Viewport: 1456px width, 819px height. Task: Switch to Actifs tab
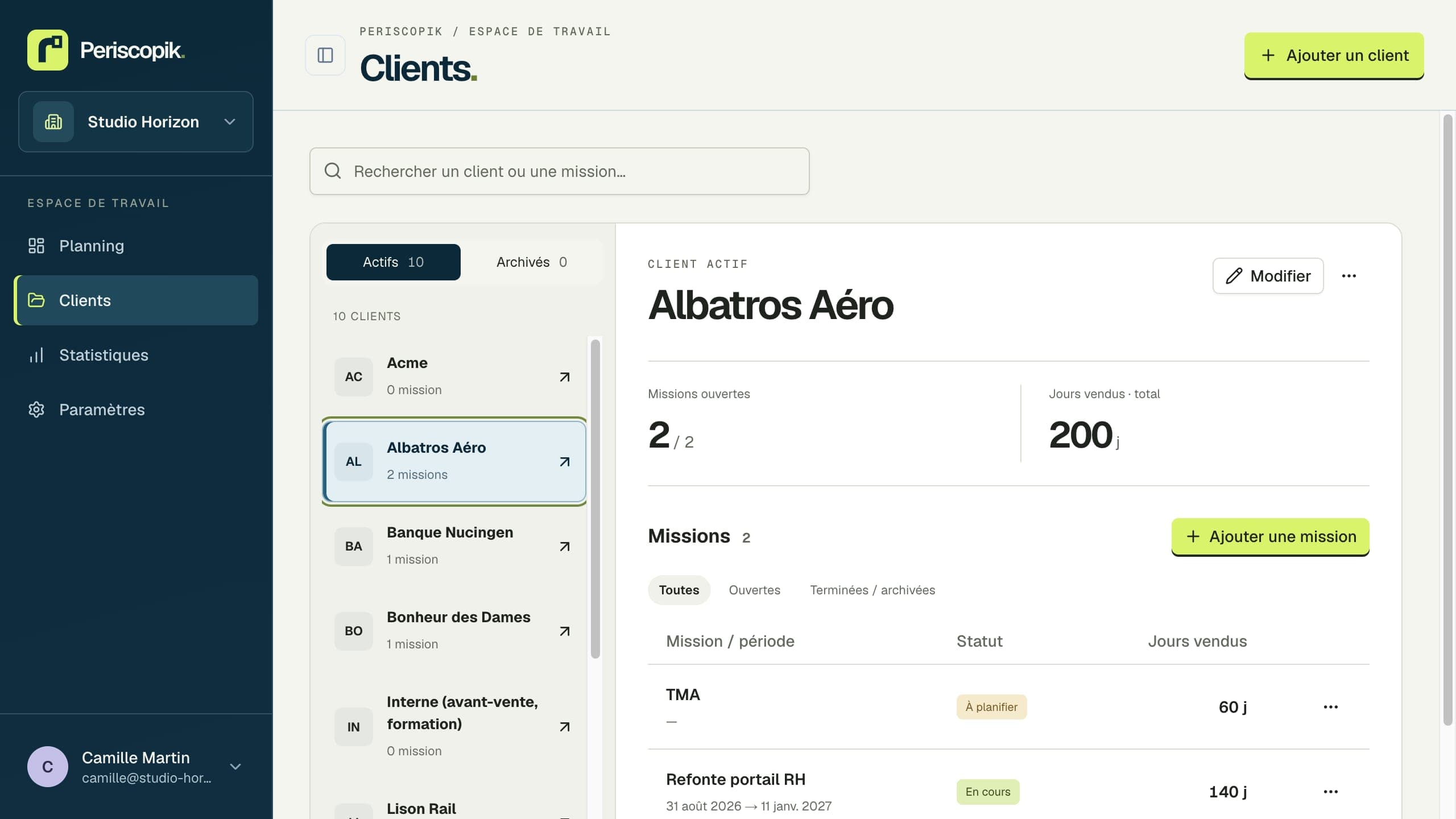[394, 262]
